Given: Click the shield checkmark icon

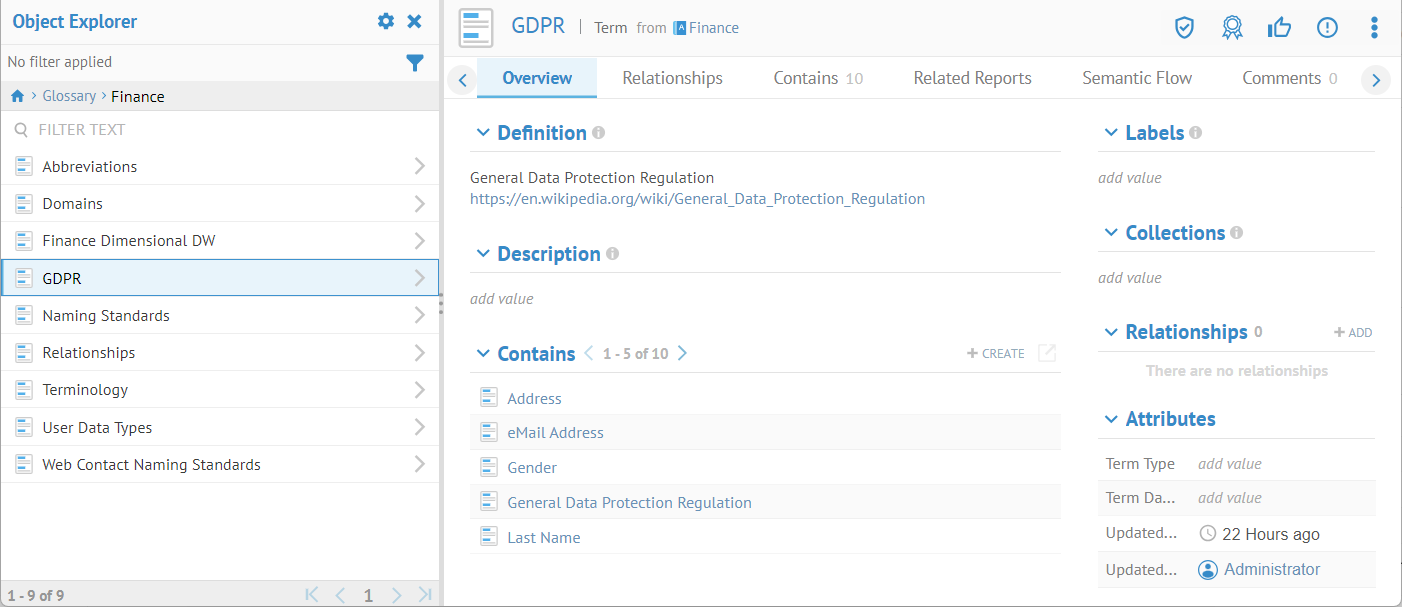Looking at the screenshot, I should 1184,28.
